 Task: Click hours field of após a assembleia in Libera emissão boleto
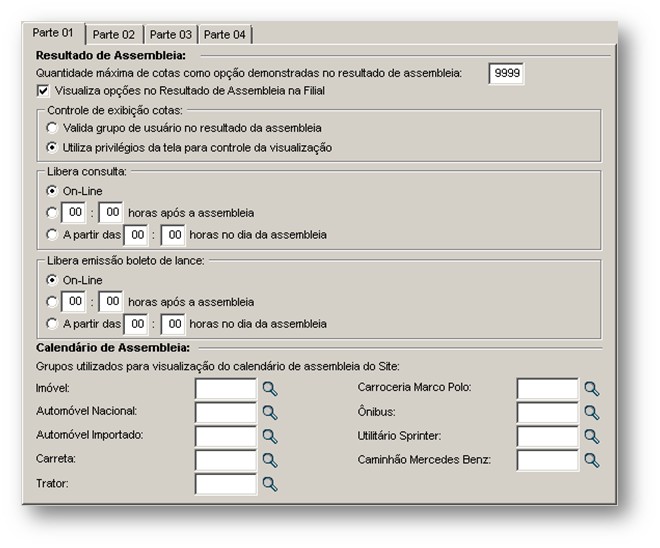74,301
